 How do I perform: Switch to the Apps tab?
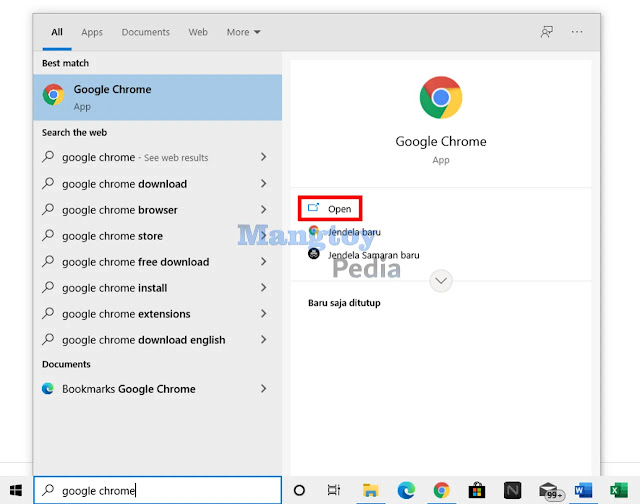pyautogui.click(x=92, y=32)
